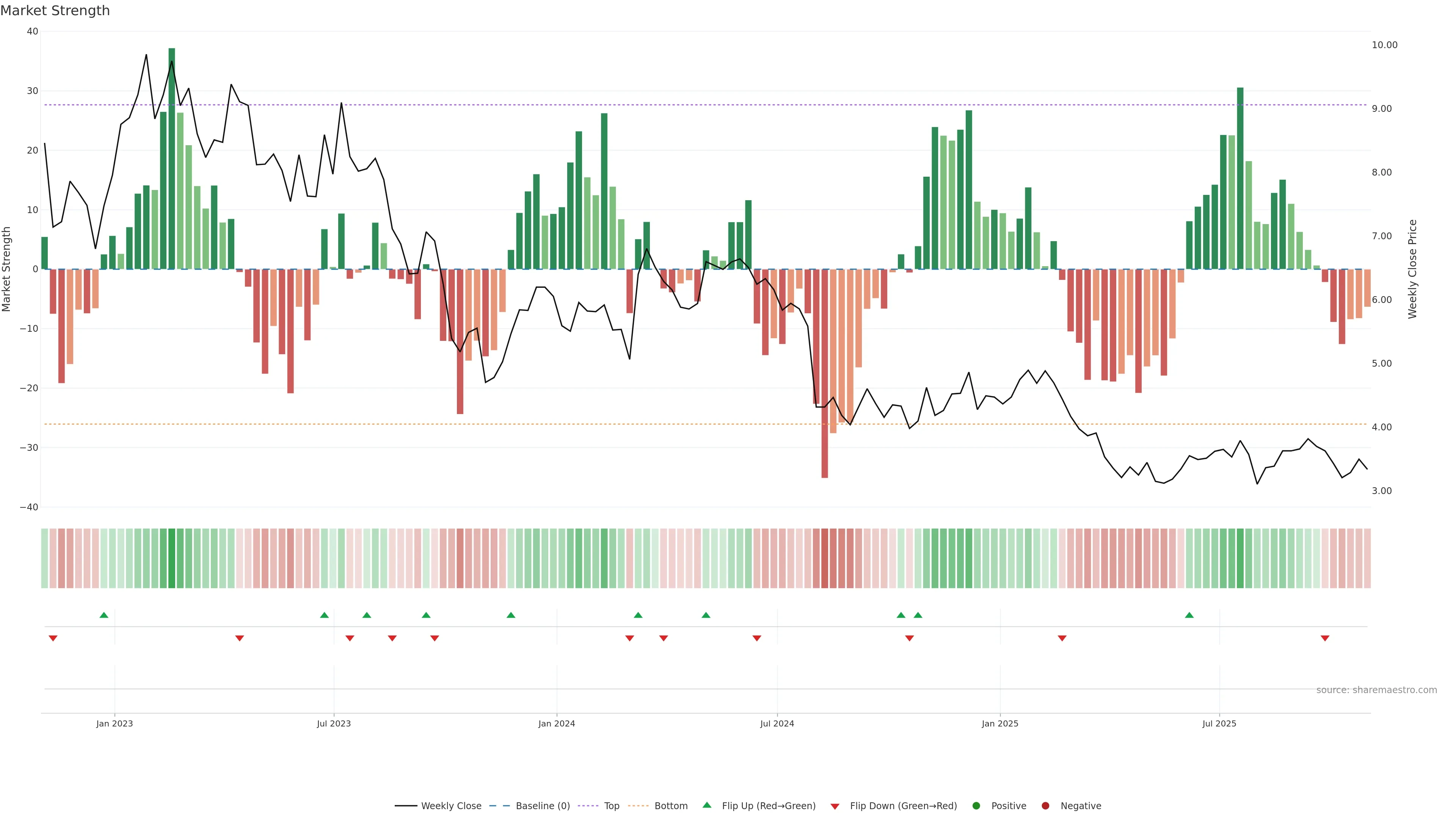The width and height of the screenshot is (1456, 819).
Task: Click the Weekly Close Price axis title
Action: tap(1412, 269)
